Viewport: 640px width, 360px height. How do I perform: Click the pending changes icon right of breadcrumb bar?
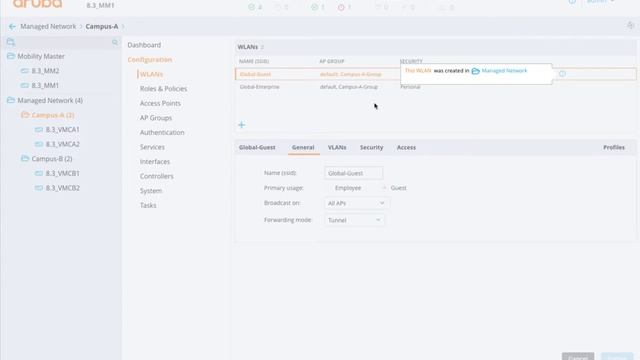click(630, 25)
